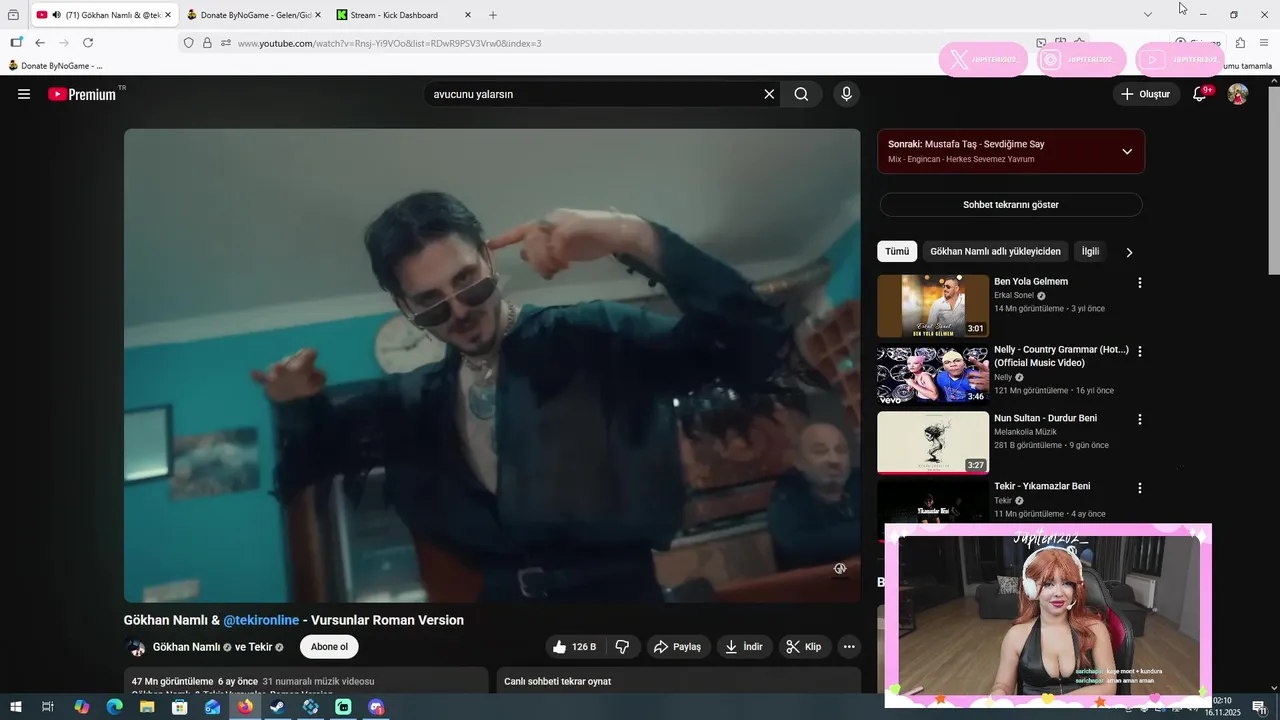
Task: Open Firefox application hamburger menu
Action: (1265, 43)
